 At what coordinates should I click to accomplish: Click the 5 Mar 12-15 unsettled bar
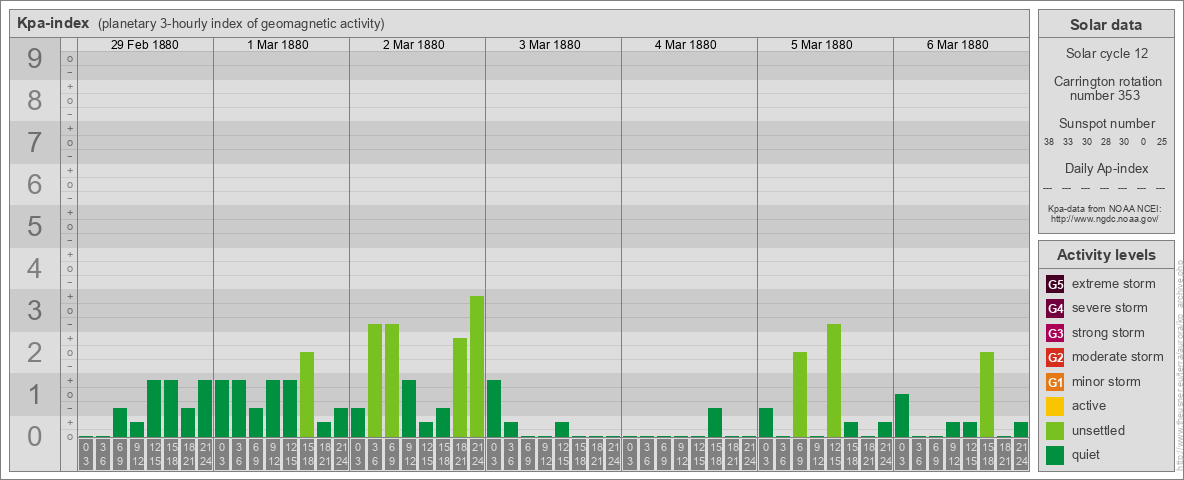pyautogui.click(x=834, y=381)
